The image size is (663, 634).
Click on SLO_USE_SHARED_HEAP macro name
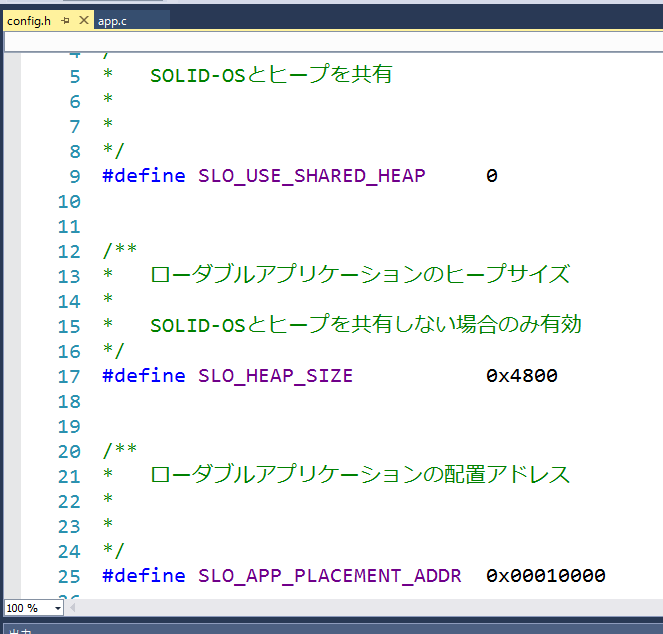pos(311,176)
